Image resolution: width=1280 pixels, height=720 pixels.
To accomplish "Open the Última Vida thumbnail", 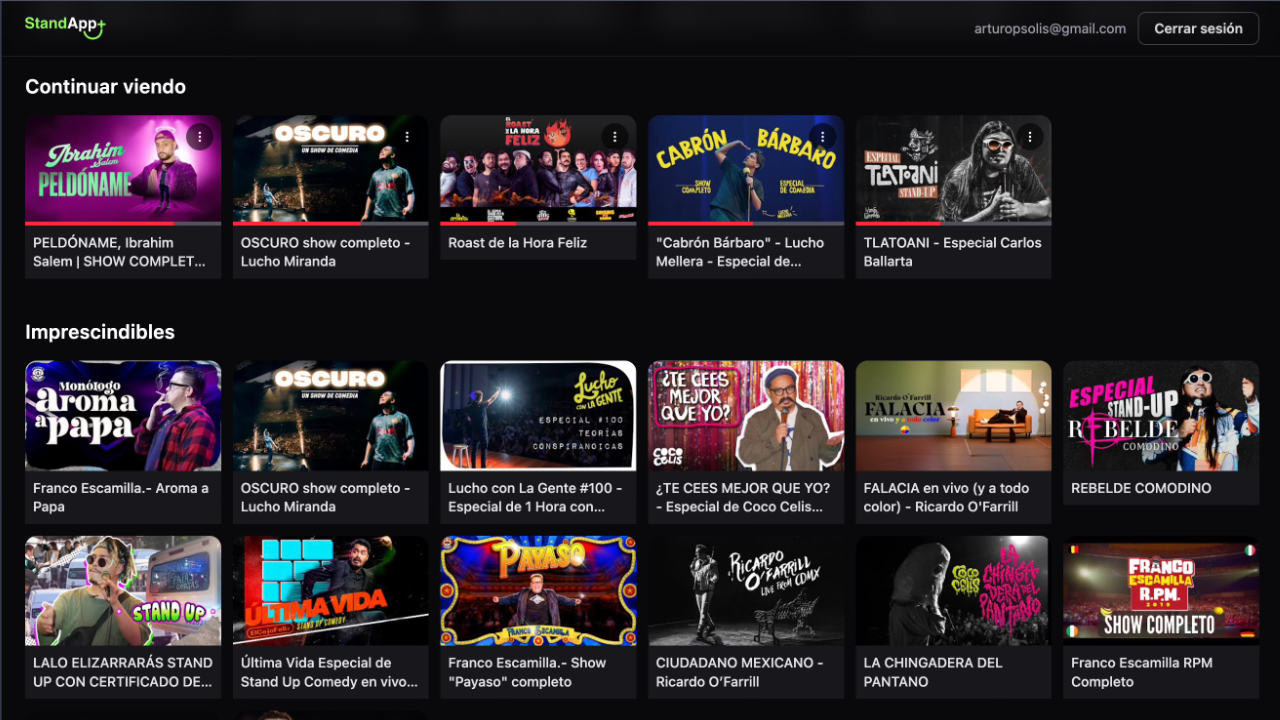I will click(331, 591).
